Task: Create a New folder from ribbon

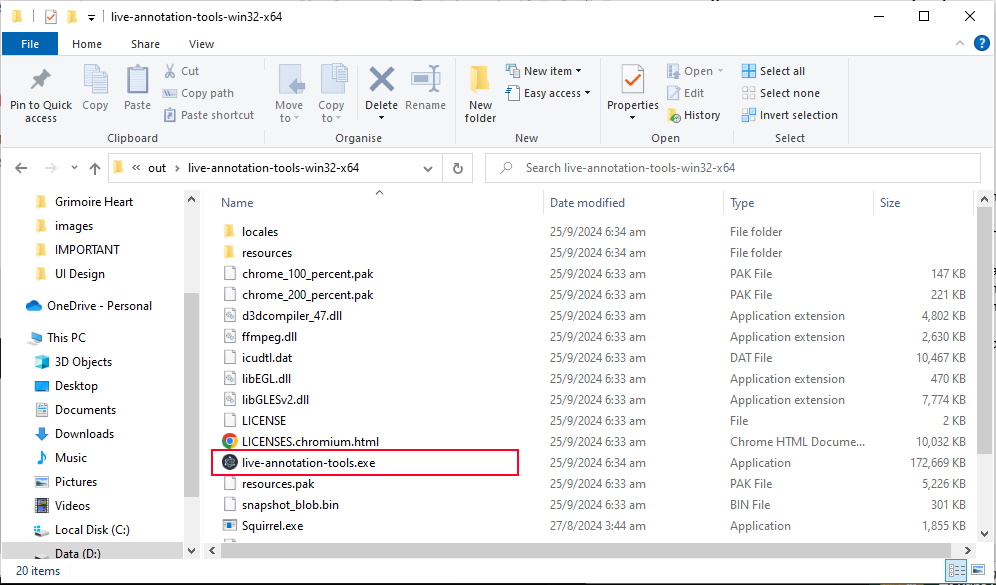Action: click(x=481, y=94)
